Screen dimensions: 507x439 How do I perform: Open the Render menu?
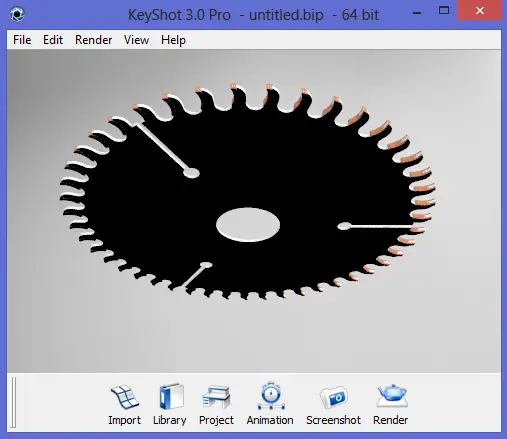click(94, 40)
